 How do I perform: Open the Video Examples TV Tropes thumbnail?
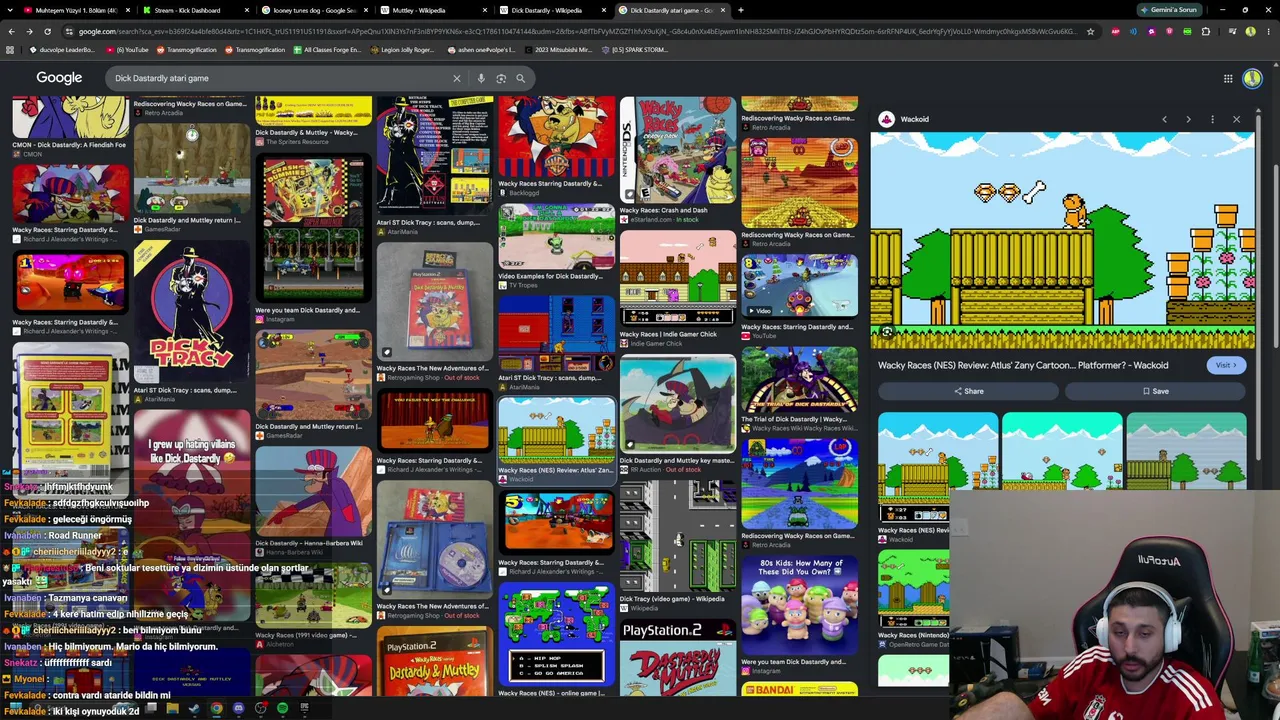[x=556, y=237]
